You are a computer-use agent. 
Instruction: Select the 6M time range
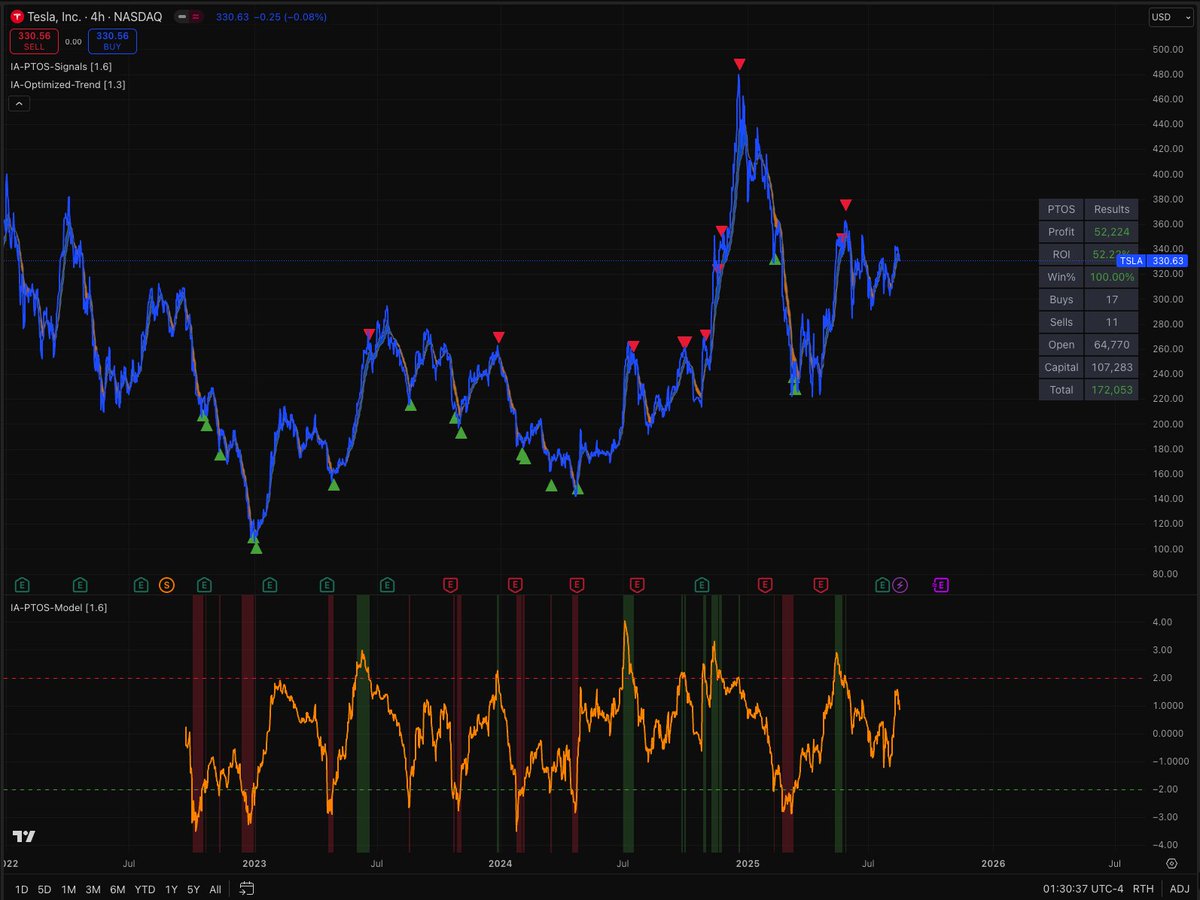[x=118, y=889]
